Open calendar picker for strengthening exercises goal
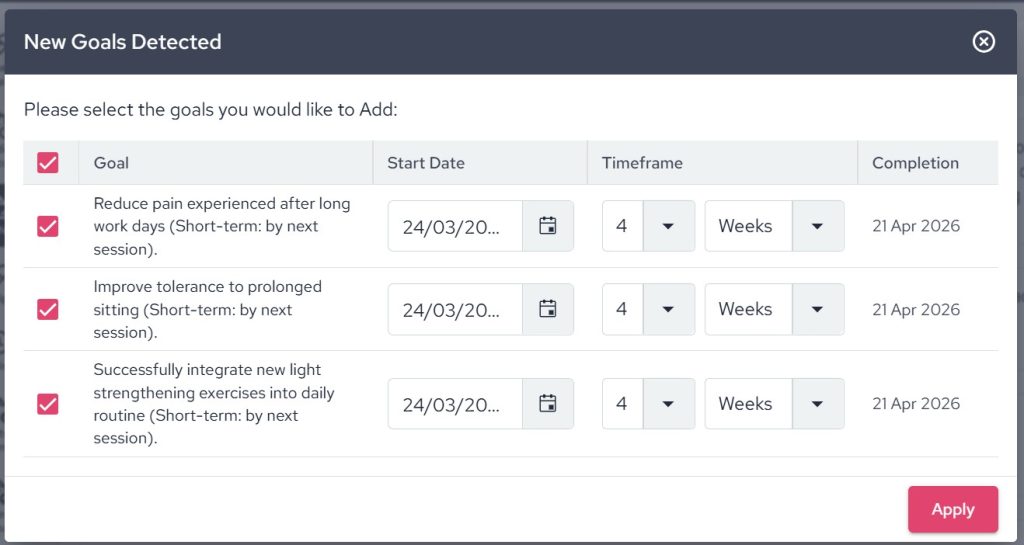The width and height of the screenshot is (1024, 545). (x=548, y=404)
